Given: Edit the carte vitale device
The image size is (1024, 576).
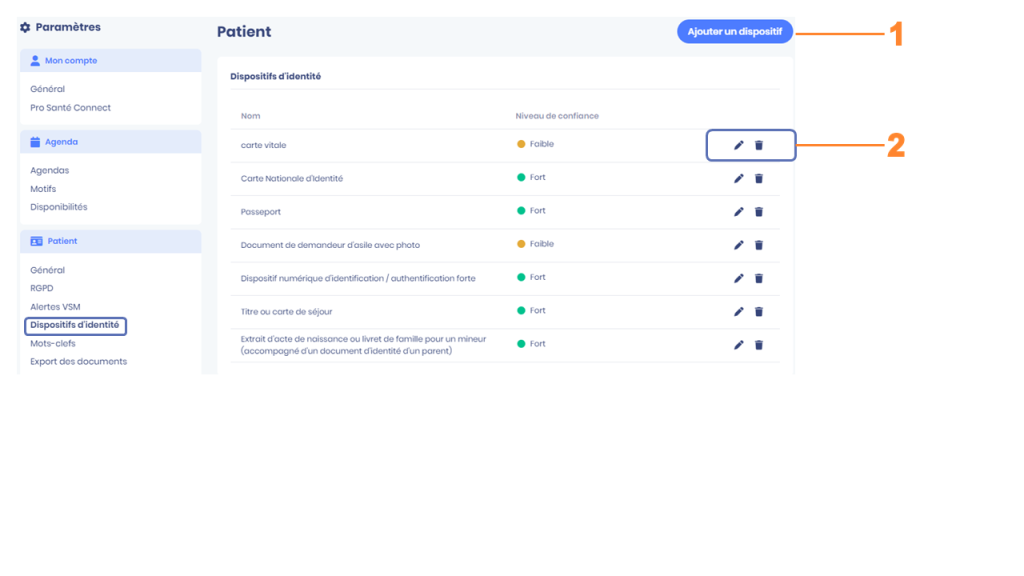Looking at the screenshot, I should tap(739, 145).
